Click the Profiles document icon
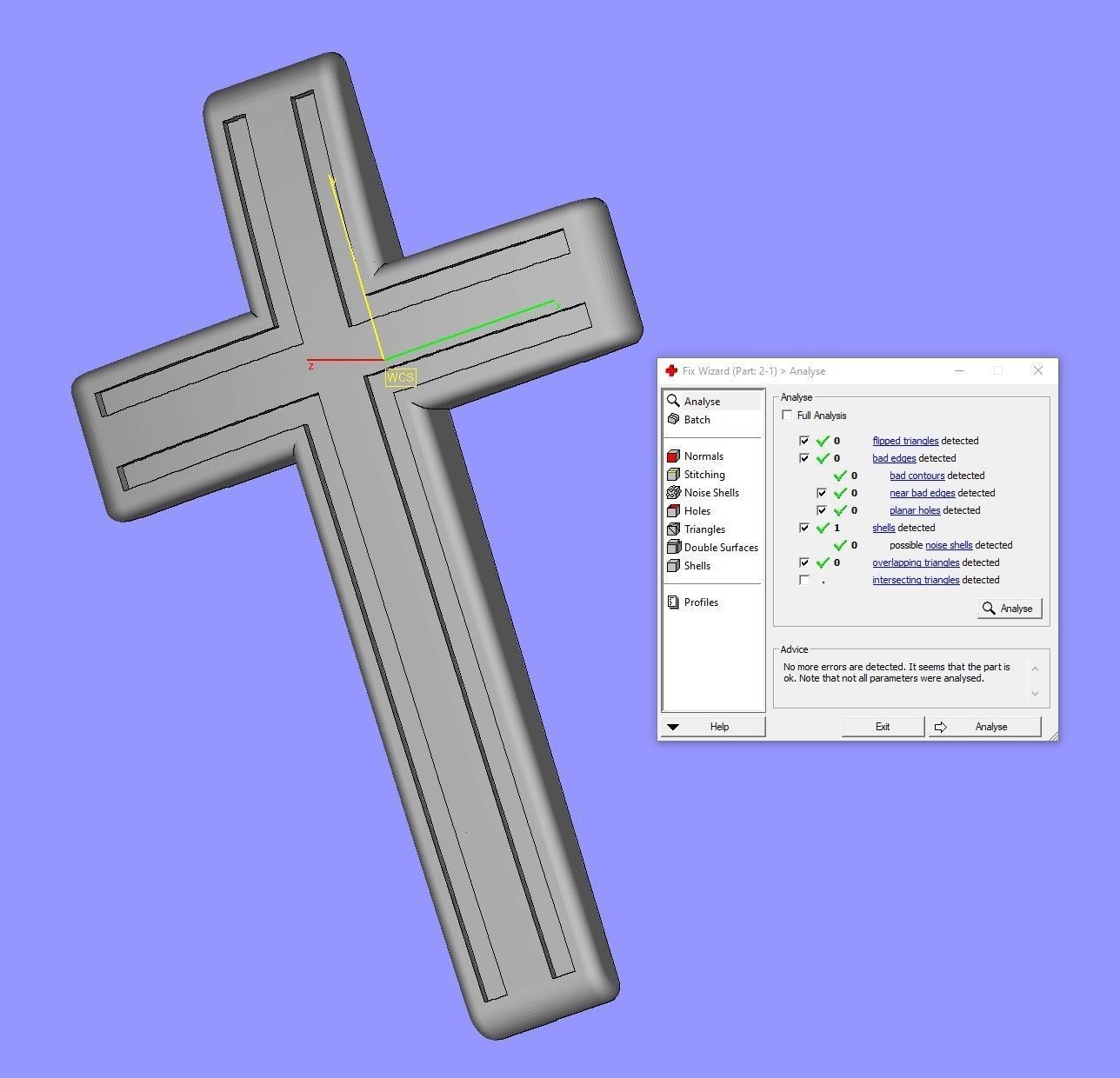This screenshot has width=1120, height=1078. (673, 602)
